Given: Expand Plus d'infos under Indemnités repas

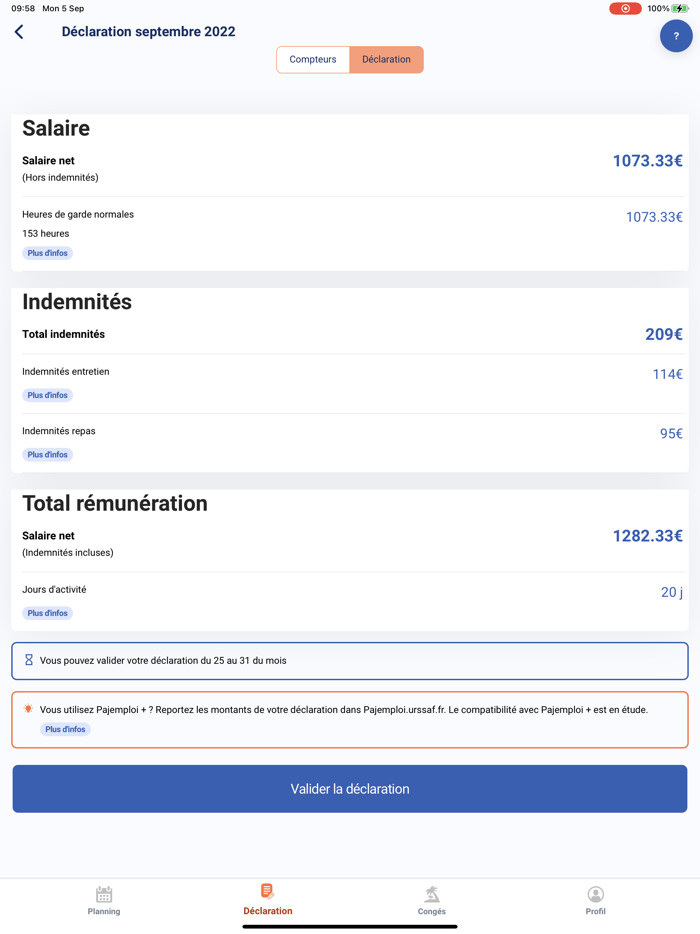Looking at the screenshot, I should point(48,454).
